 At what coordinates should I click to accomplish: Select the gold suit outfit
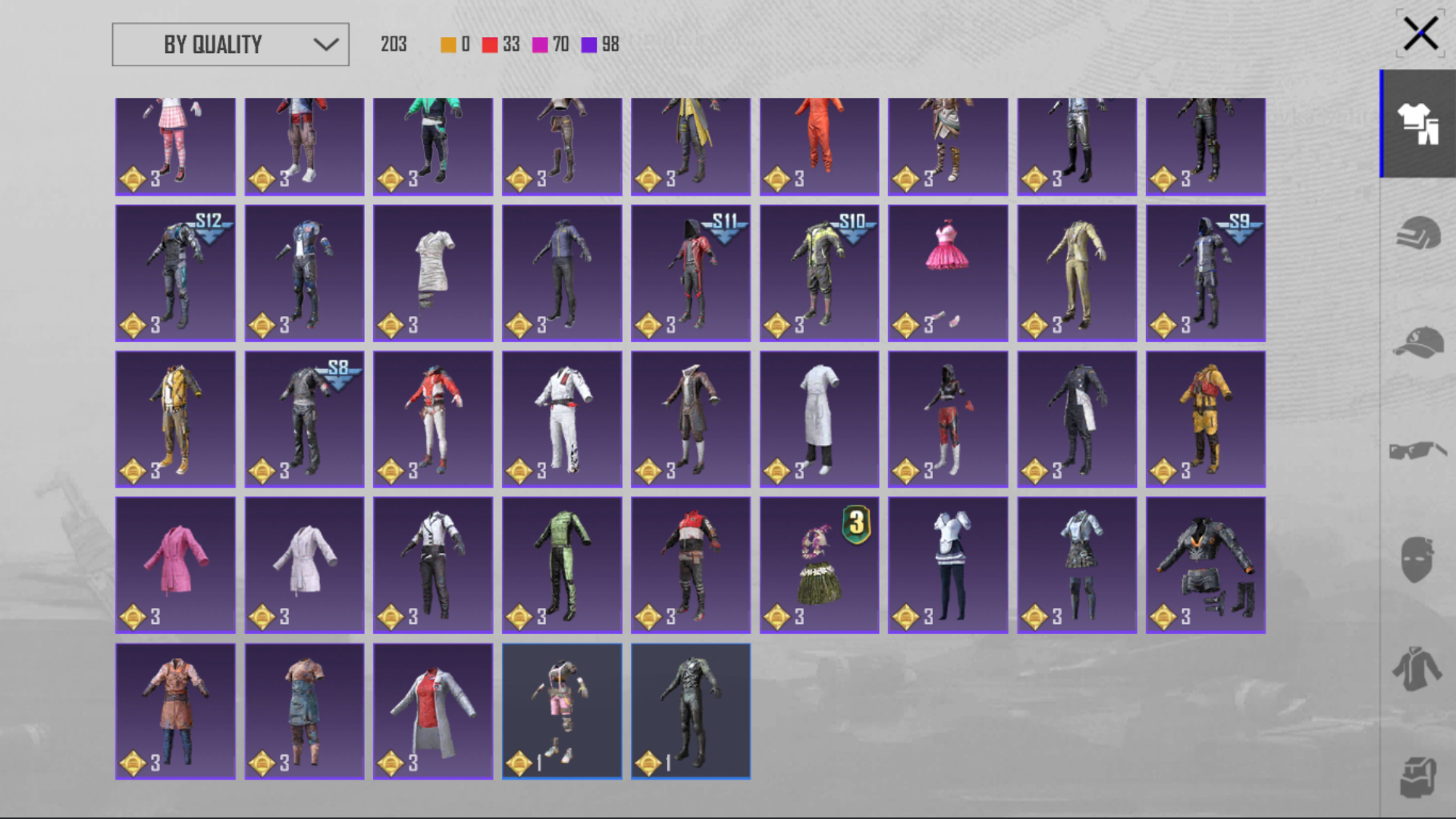(1077, 273)
